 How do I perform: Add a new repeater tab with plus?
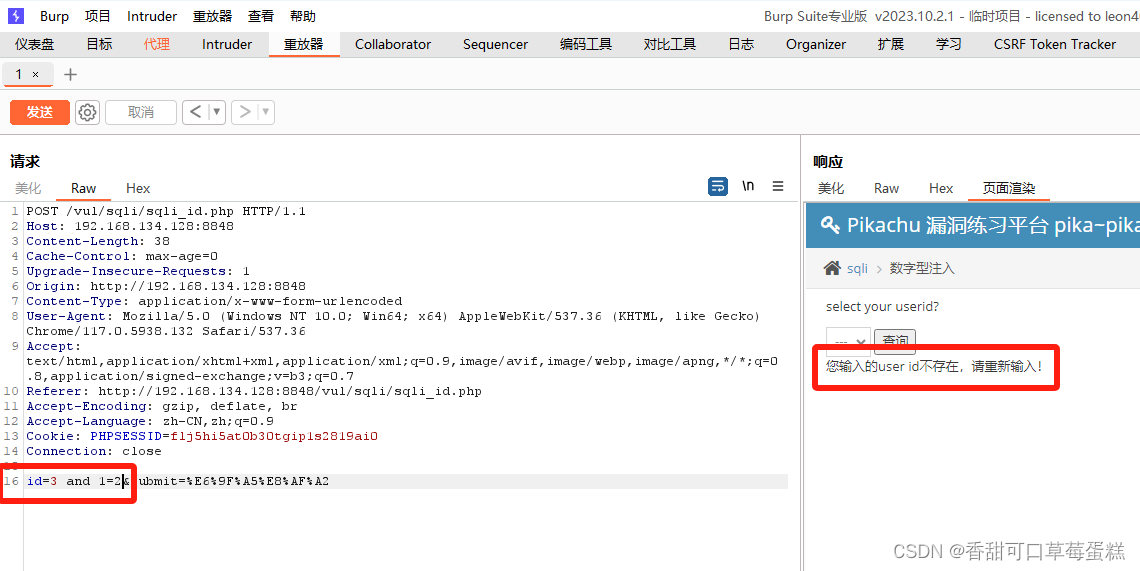(x=71, y=74)
